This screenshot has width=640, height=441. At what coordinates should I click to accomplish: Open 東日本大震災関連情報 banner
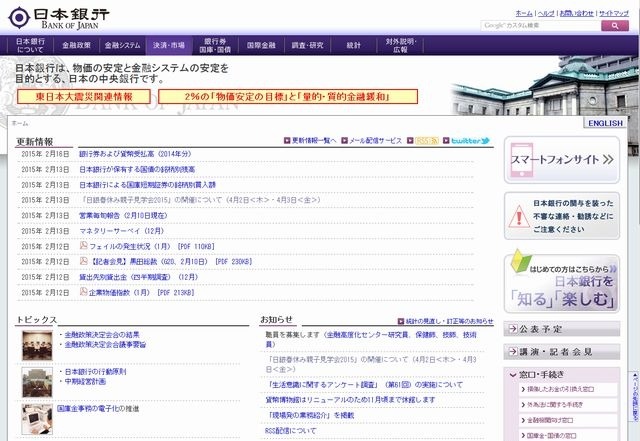[x=84, y=97]
